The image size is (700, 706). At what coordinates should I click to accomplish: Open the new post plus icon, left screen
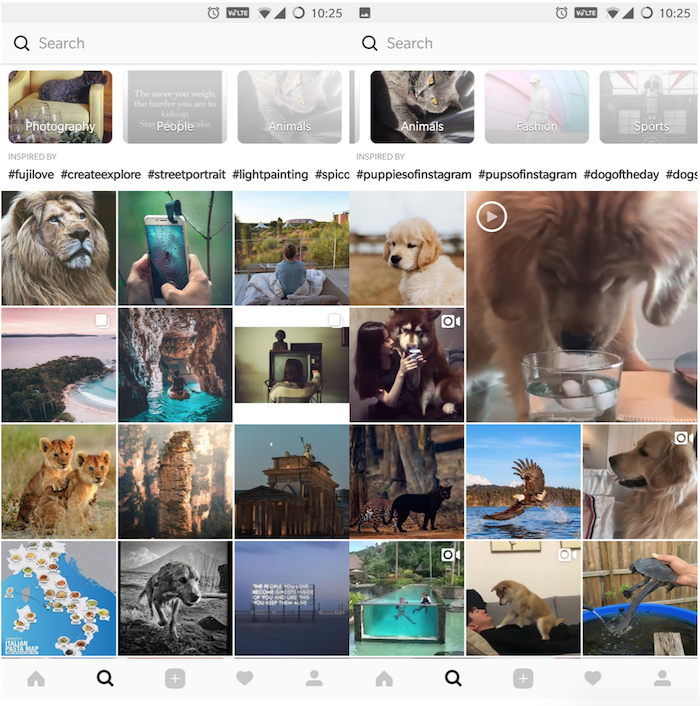(175, 679)
